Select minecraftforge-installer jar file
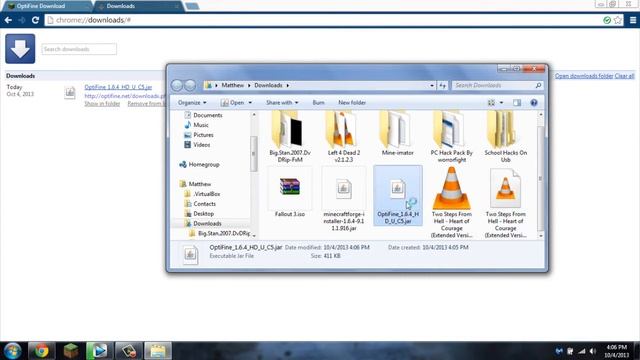The height and width of the screenshot is (360, 640). [344, 198]
